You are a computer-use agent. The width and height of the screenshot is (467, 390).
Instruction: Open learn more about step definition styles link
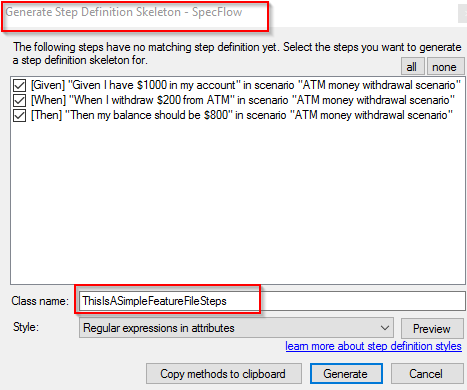(x=373, y=346)
